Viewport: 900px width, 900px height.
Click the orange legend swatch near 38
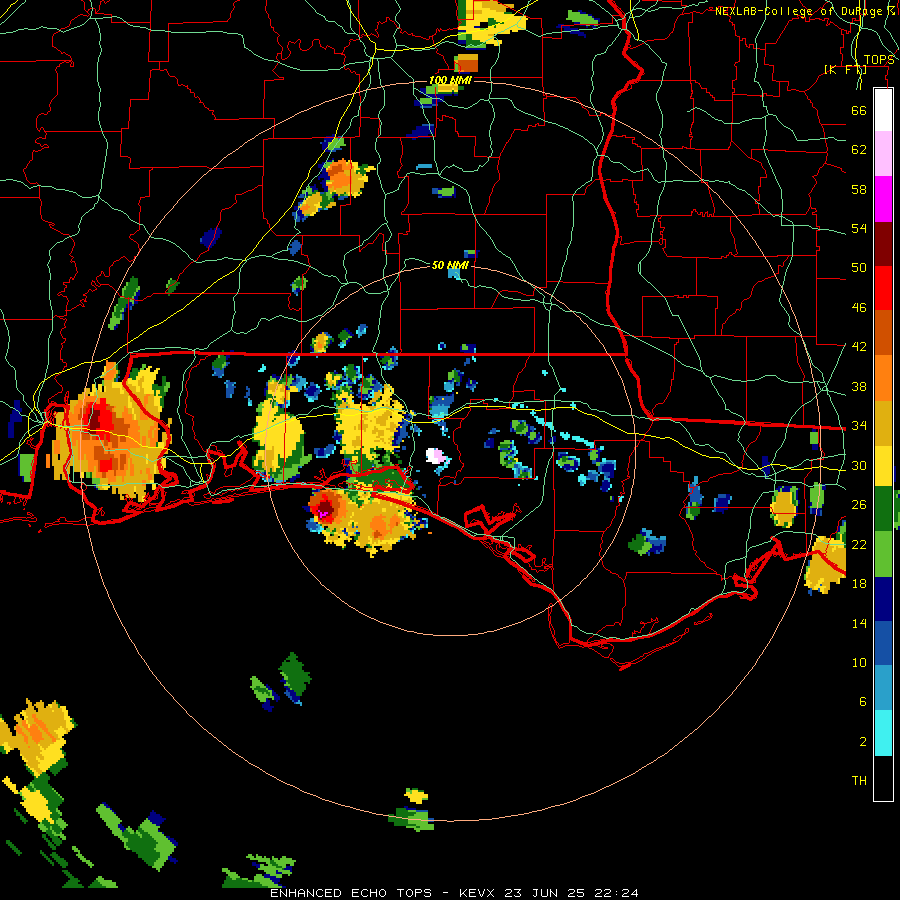[883, 377]
